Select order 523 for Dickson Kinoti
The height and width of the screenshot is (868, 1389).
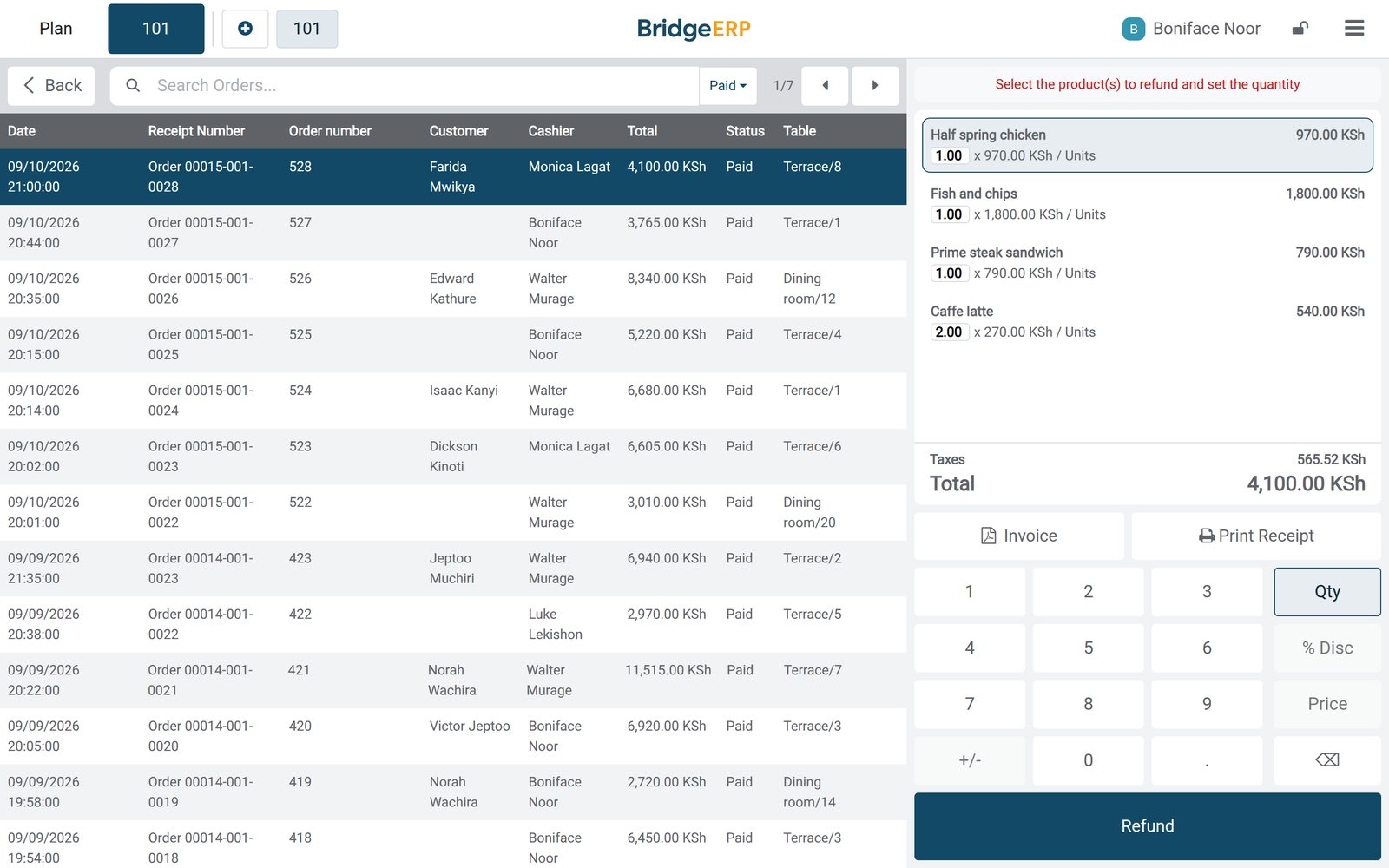tap(453, 457)
